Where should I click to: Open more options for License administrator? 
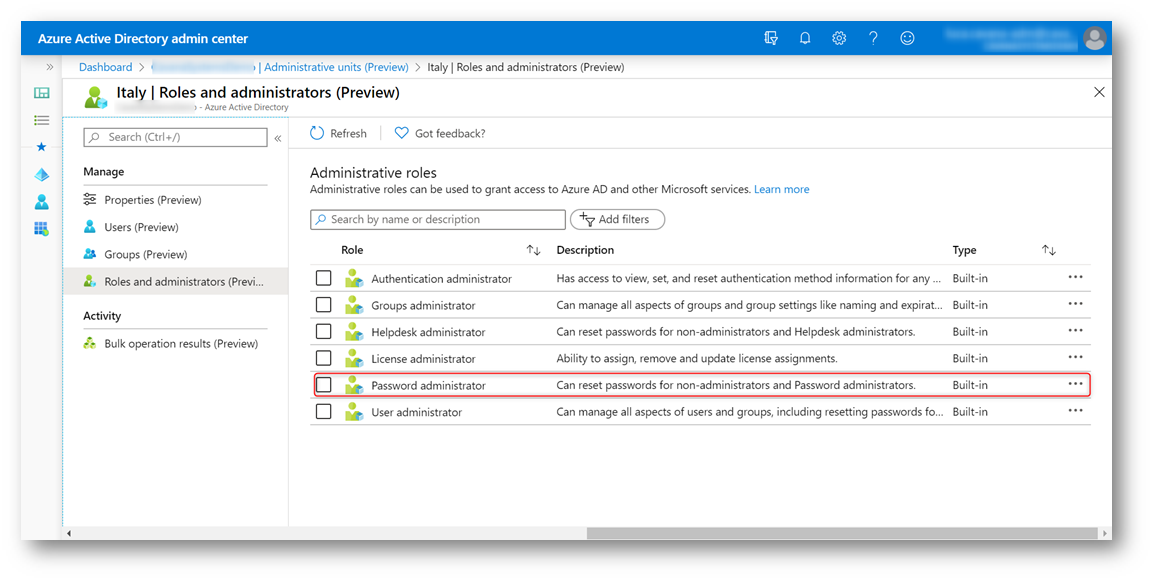click(1075, 357)
